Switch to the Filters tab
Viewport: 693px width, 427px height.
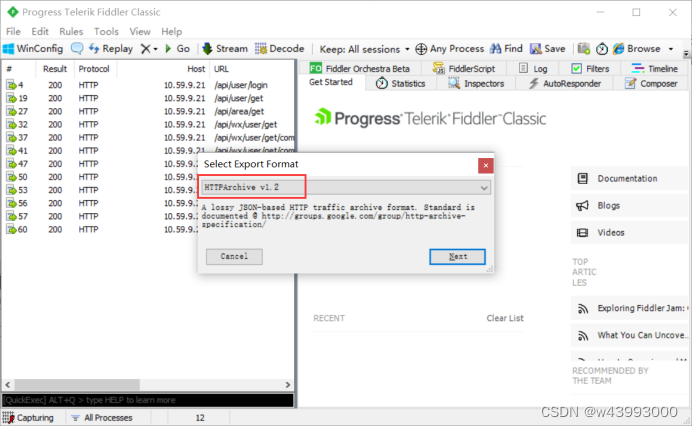(x=590, y=69)
